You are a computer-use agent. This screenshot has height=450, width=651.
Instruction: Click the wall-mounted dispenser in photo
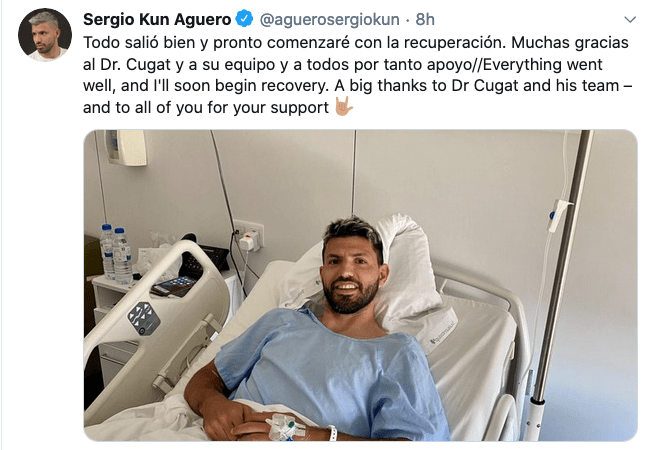(126, 147)
